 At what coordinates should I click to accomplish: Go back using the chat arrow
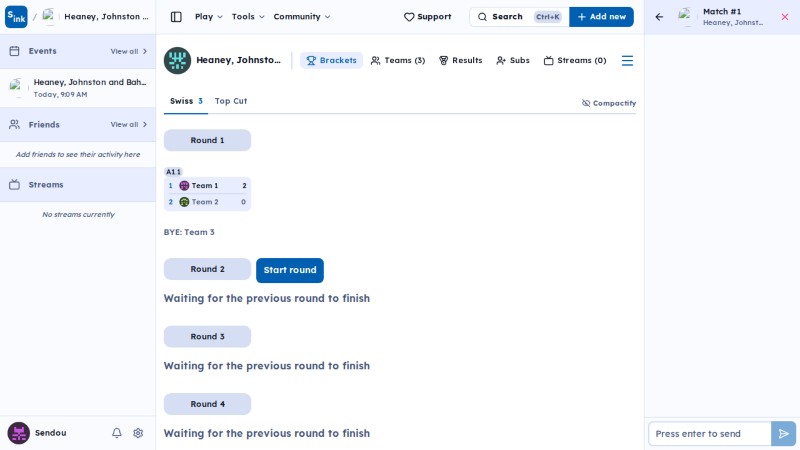(659, 17)
